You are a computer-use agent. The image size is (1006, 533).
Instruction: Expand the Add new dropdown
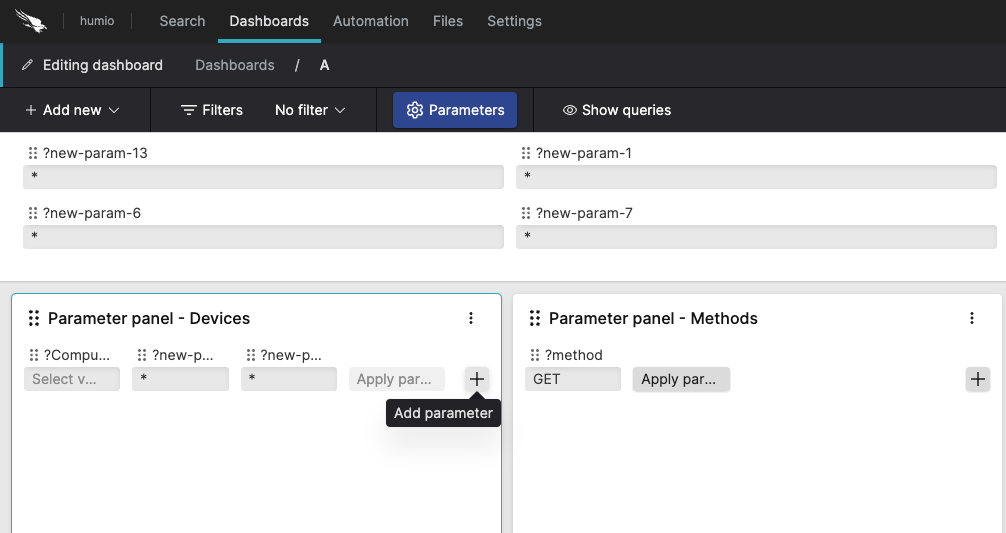72,110
